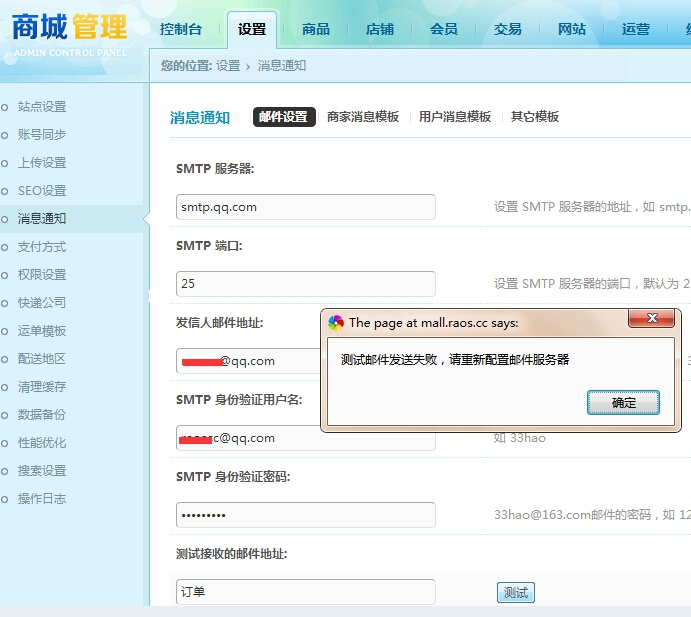691x617 pixels.
Task: Go to 清理缓存 sidebar item
Action: coord(42,387)
